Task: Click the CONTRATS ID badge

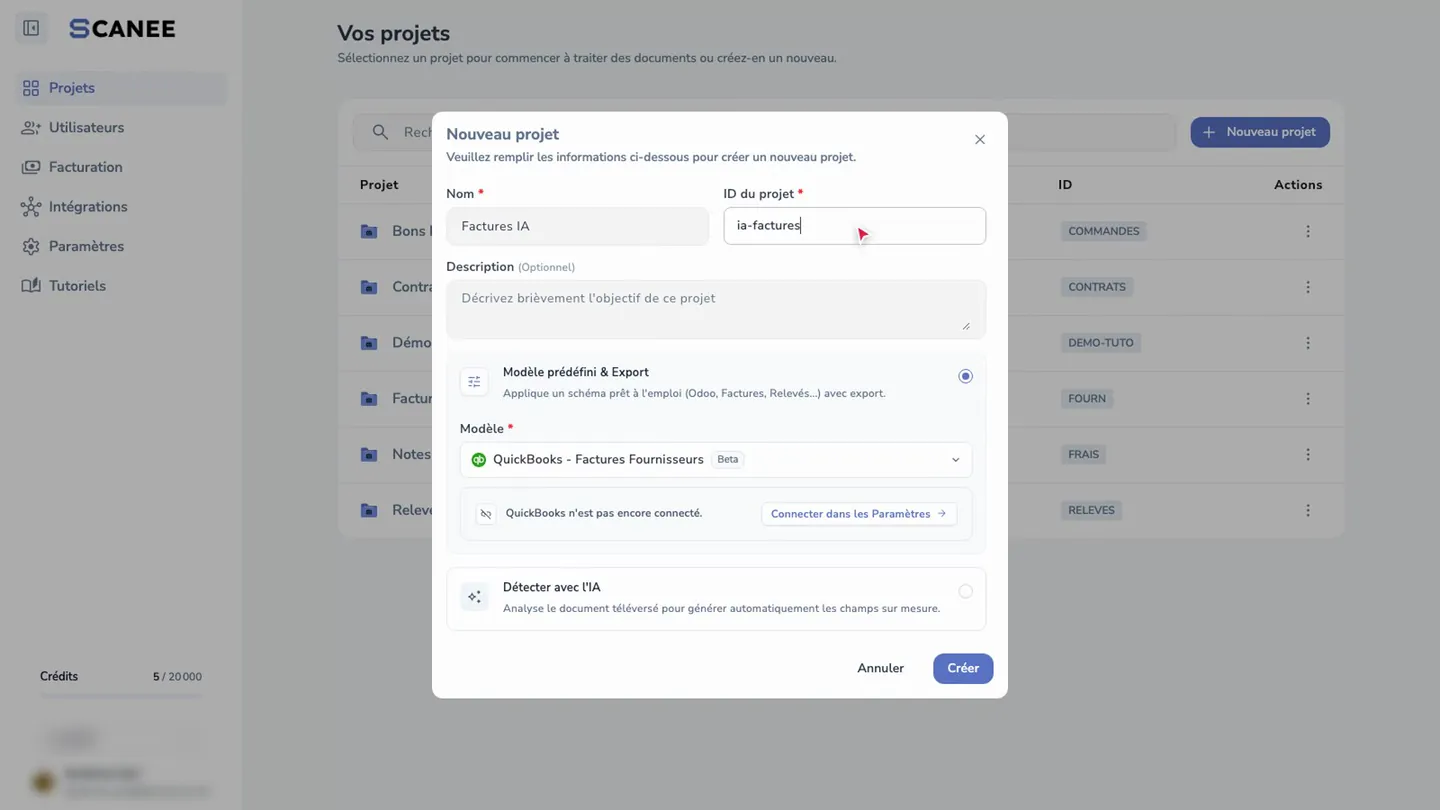Action: [x=1097, y=287]
